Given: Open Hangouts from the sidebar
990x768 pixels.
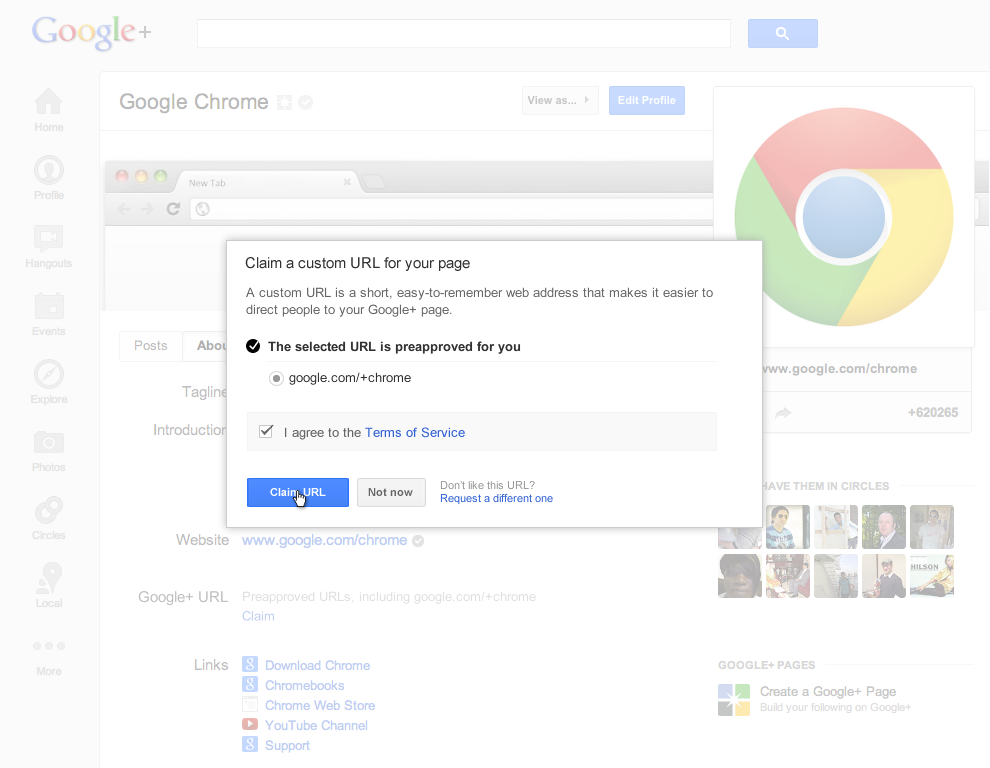Looking at the screenshot, I should [x=49, y=246].
